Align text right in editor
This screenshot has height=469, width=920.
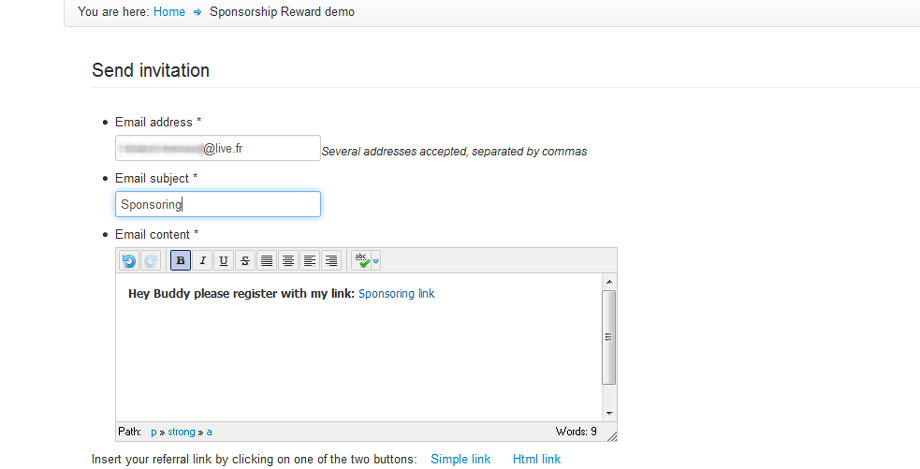332,261
